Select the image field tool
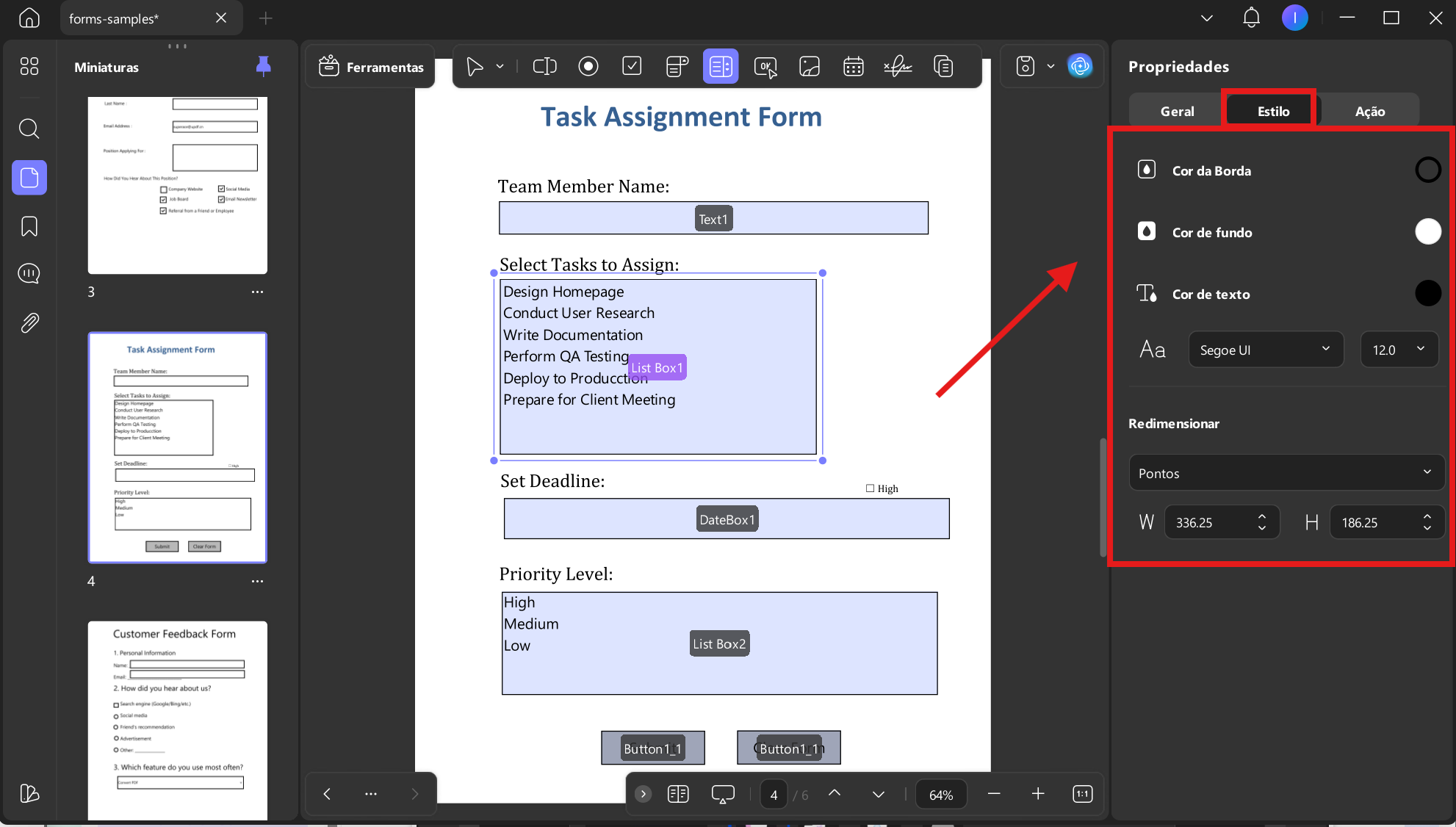This screenshot has width=1456, height=827. [x=810, y=67]
